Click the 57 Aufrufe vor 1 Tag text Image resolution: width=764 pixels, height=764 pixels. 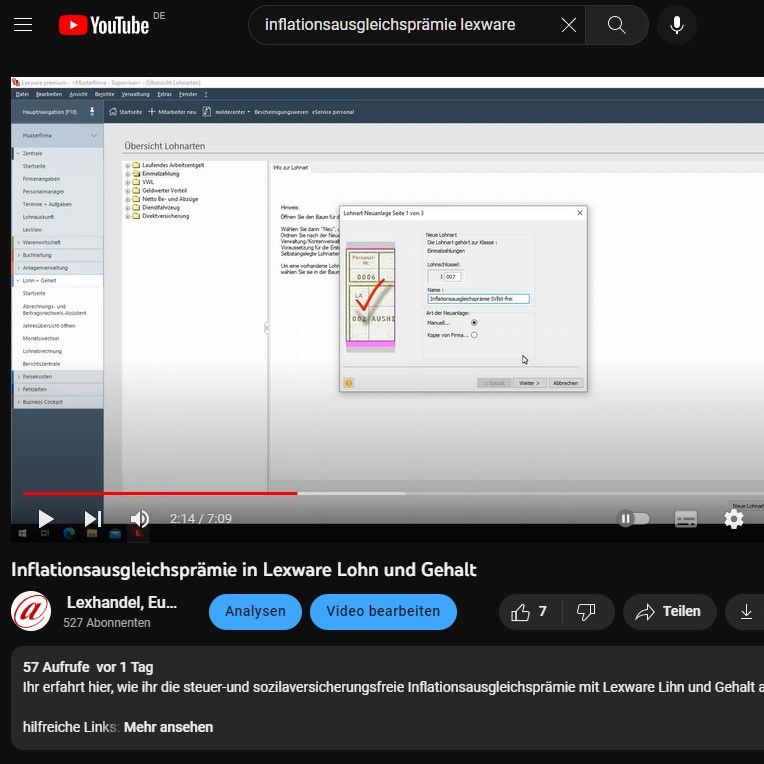click(88, 667)
